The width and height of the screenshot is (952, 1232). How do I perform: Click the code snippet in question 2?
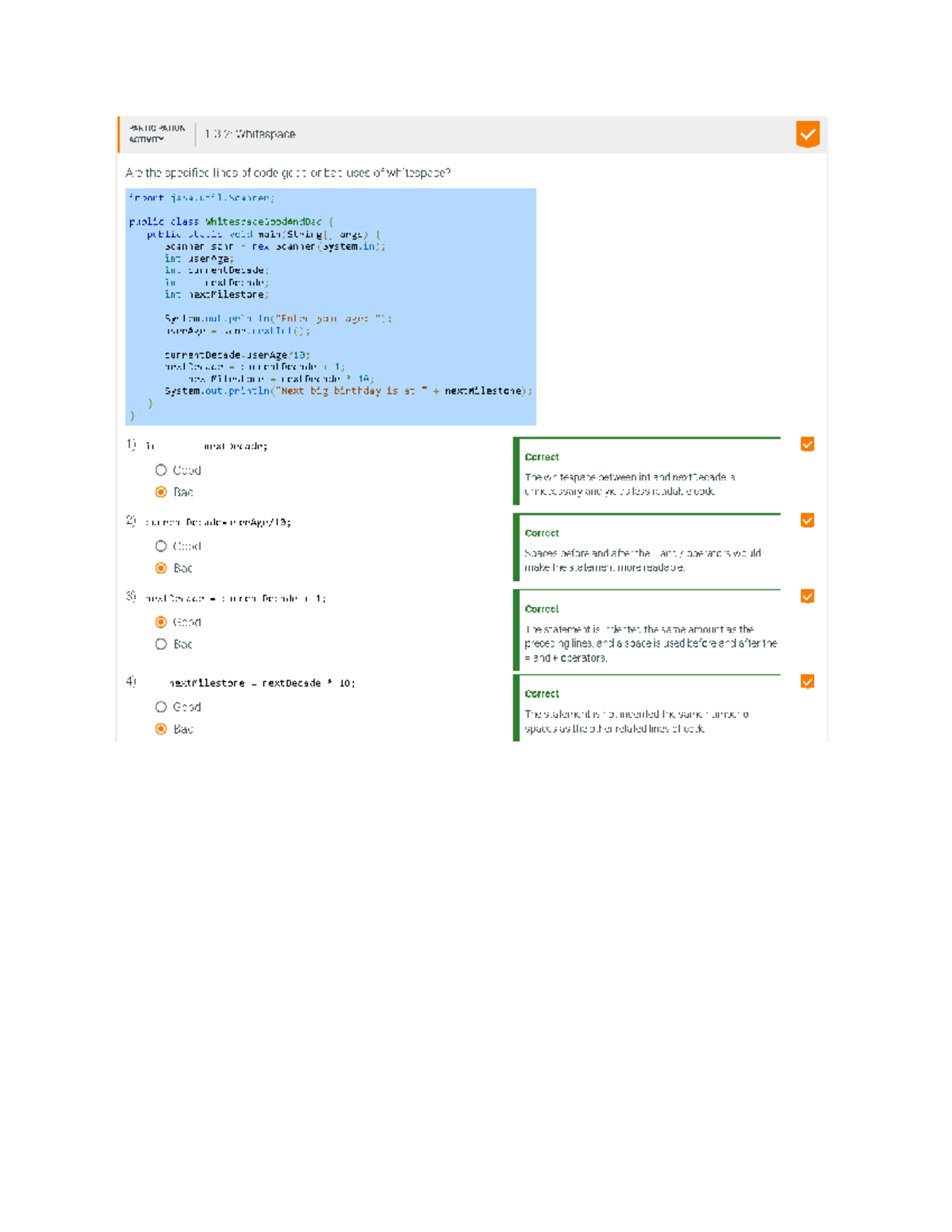(214, 521)
